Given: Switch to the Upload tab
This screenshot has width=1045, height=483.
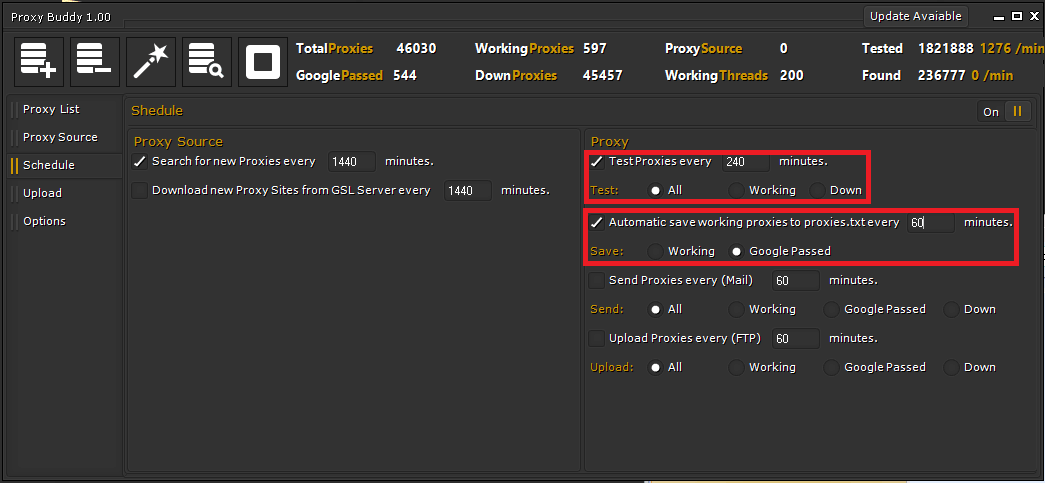Looking at the screenshot, I should click(42, 193).
